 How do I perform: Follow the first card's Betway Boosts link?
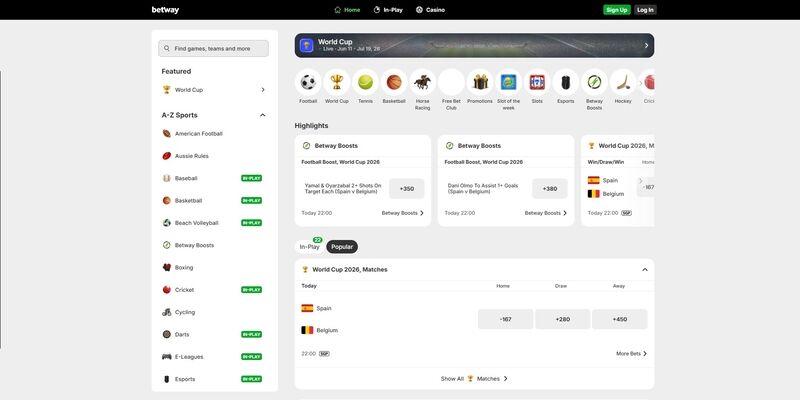tap(403, 213)
